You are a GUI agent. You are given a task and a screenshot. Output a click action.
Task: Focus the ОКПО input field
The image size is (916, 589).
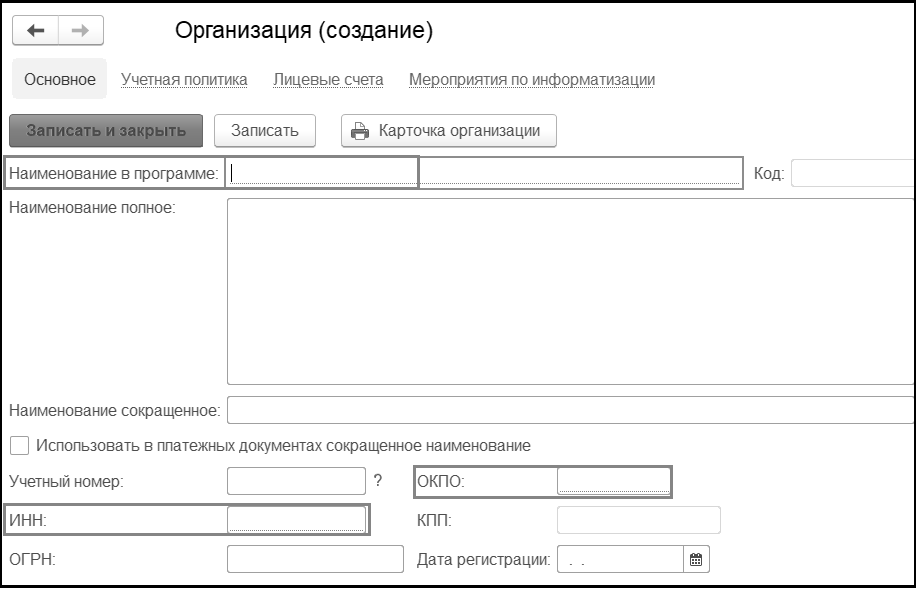[612, 481]
